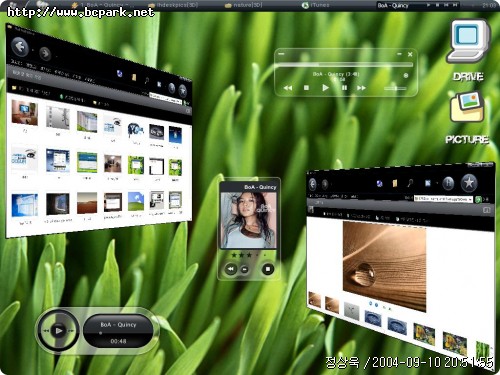Click the BoA - Quincy toolbar player in the taskbar
The height and width of the screenshot is (375, 500).
tap(418, 5)
